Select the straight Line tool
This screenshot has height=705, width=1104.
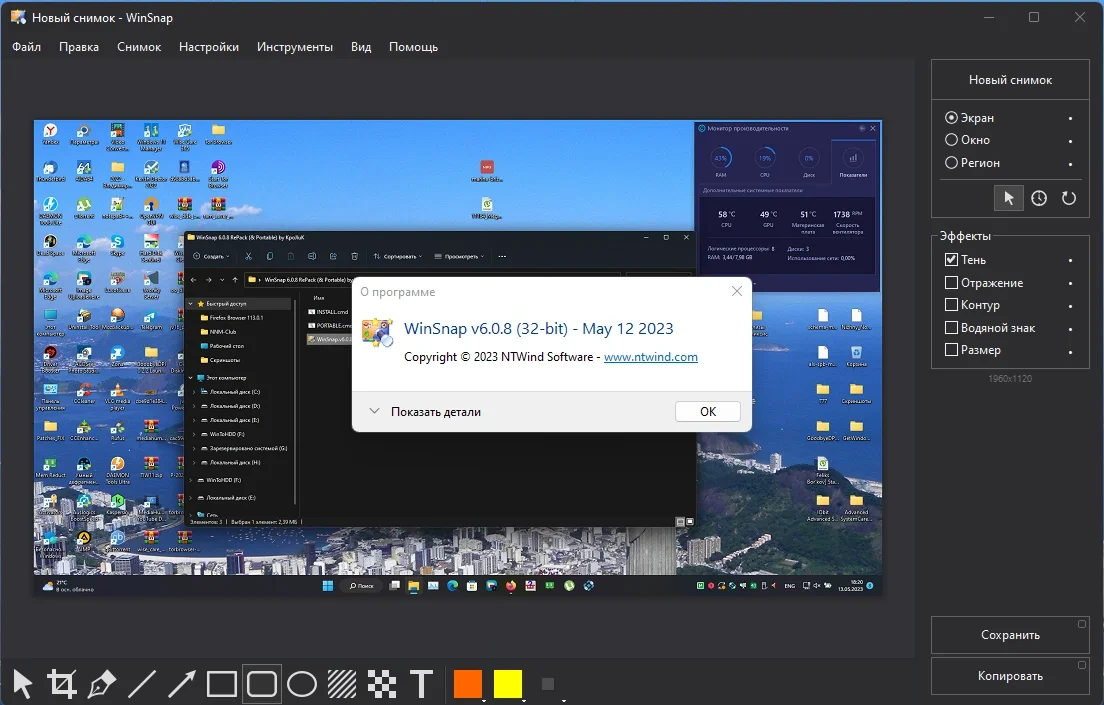(142, 684)
